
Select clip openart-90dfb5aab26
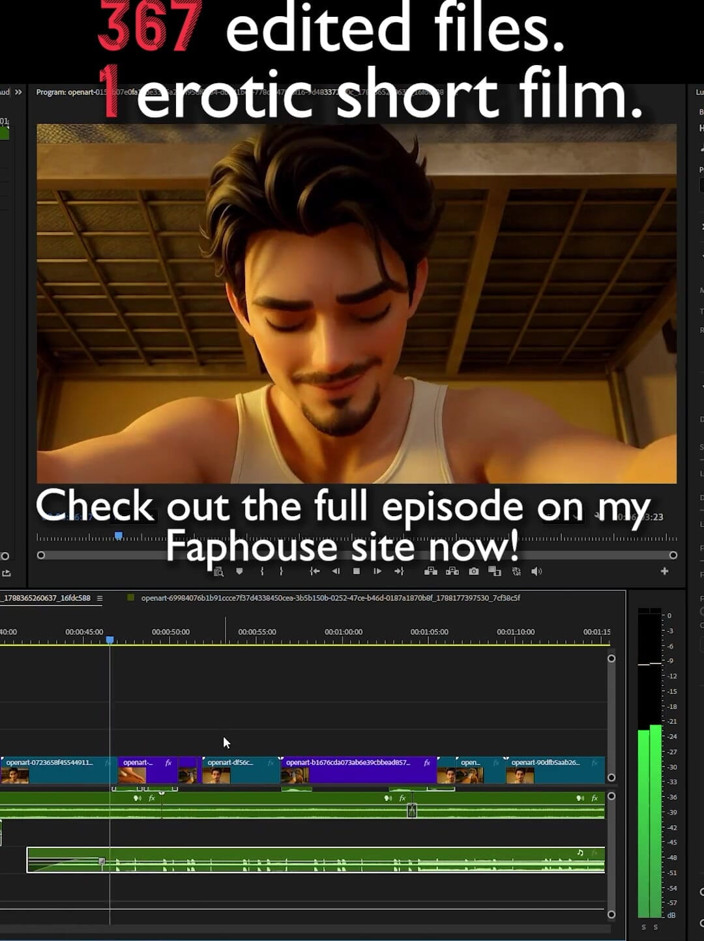(x=555, y=770)
